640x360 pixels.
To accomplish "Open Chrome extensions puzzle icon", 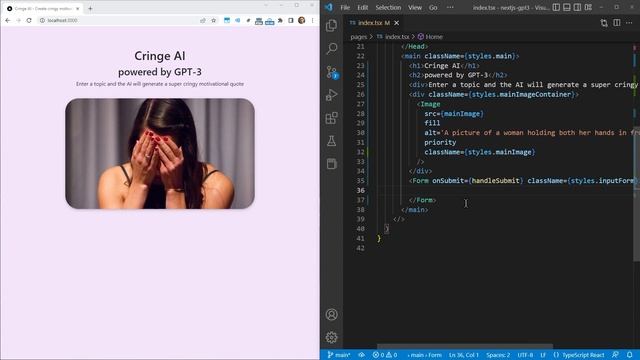I will tap(280, 20).
